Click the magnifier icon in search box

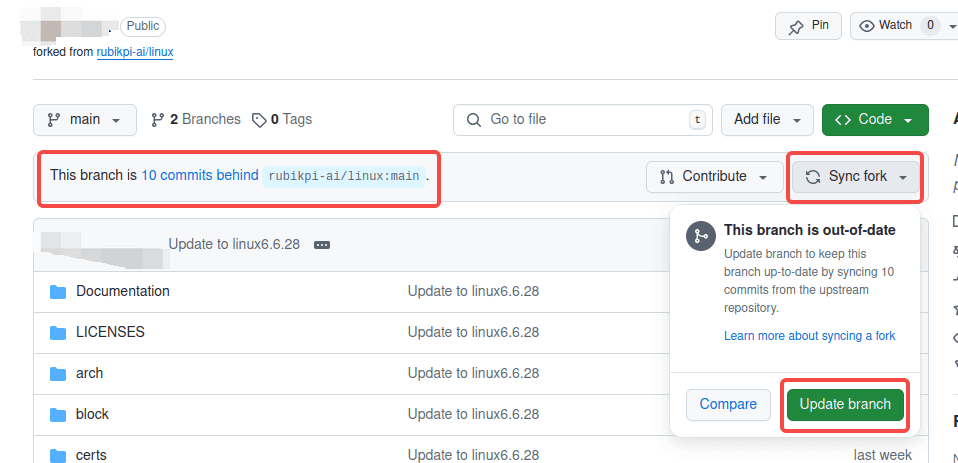click(x=474, y=120)
